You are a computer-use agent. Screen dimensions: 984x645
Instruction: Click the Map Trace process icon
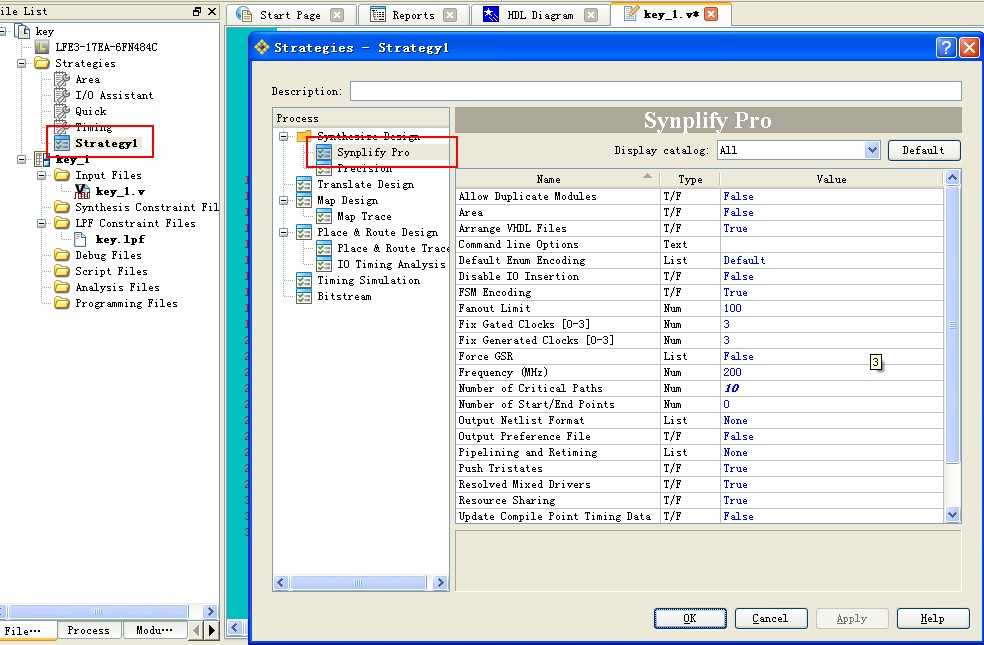coord(324,216)
